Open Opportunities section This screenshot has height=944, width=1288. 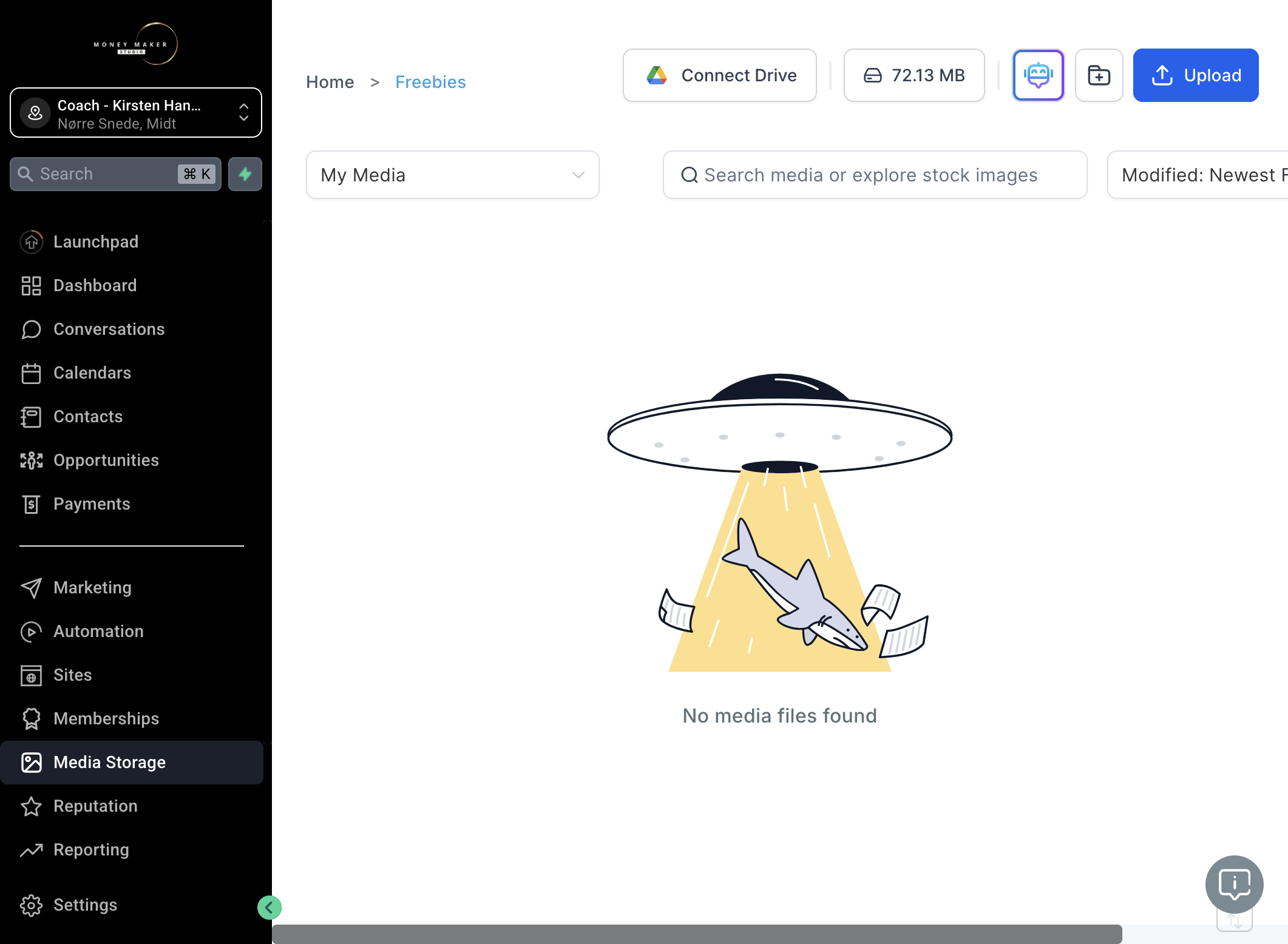132,460
